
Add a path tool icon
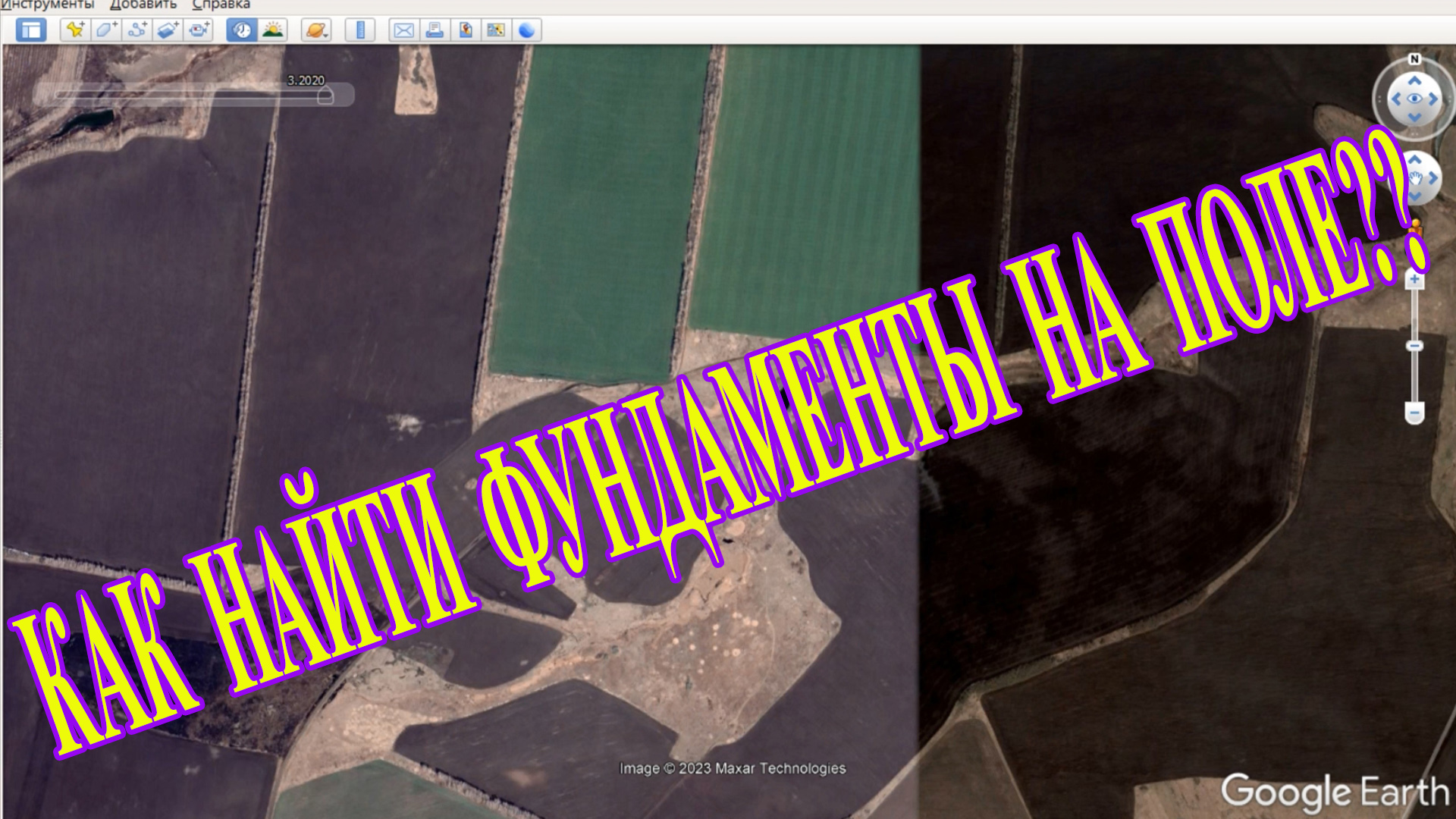tap(137, 30)
